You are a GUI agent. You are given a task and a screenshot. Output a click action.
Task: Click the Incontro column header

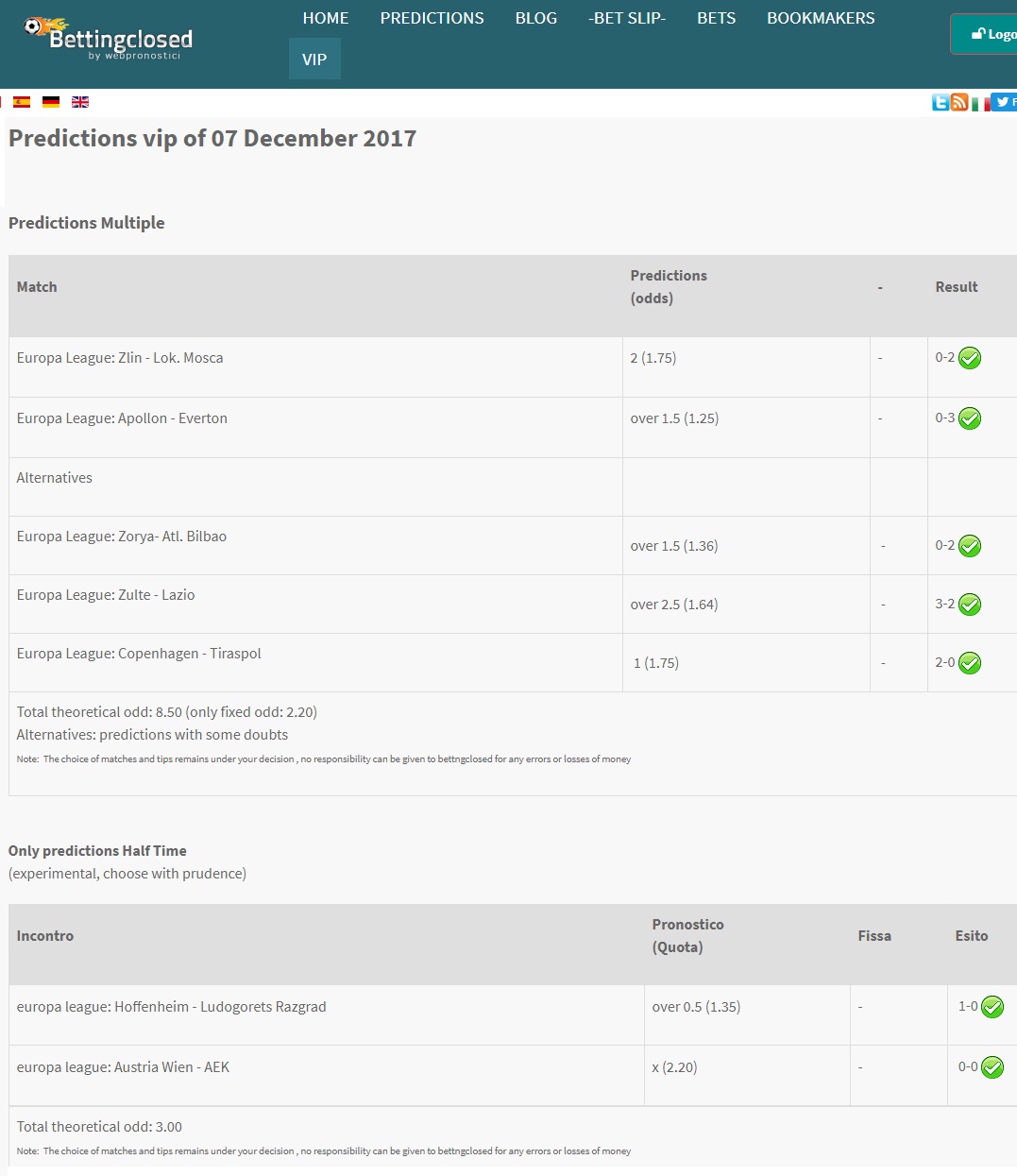pos(45,936)
